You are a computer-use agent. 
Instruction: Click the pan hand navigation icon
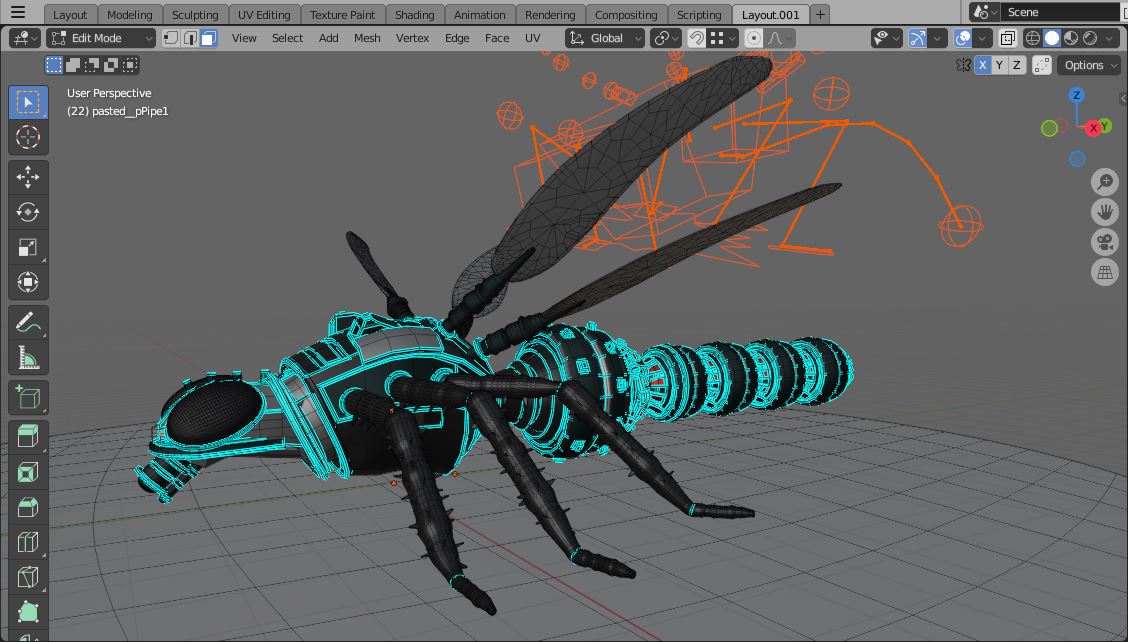(1104, 212)
